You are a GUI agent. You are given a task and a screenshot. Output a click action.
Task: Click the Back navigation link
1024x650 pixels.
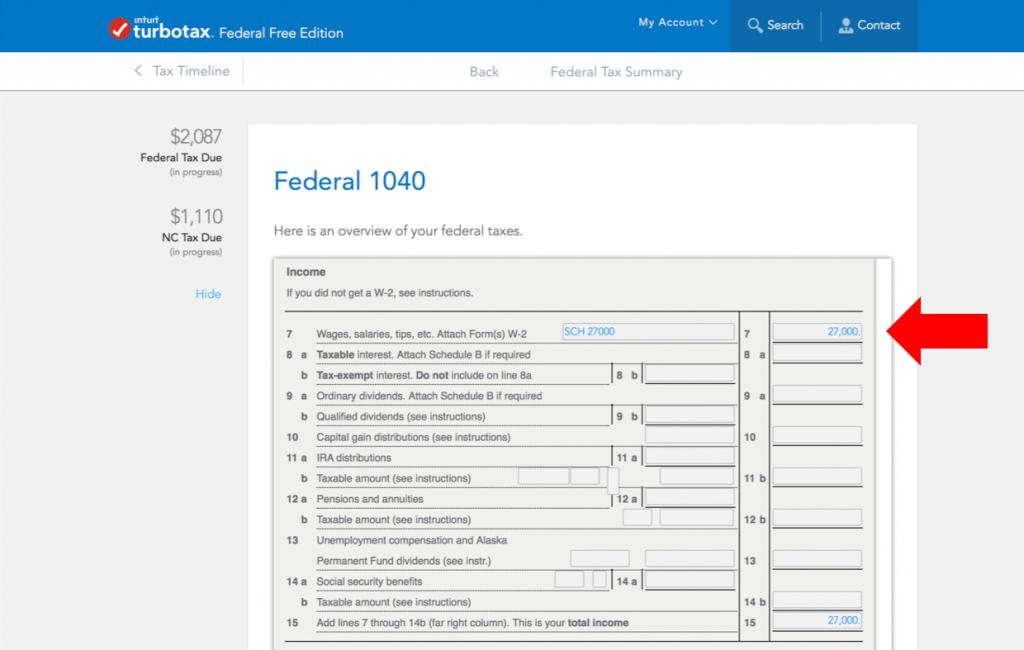click(x=483, y=71)
